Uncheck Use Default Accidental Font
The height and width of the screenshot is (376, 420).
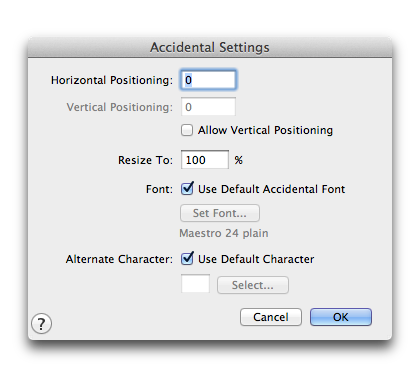tap(187, 189)
